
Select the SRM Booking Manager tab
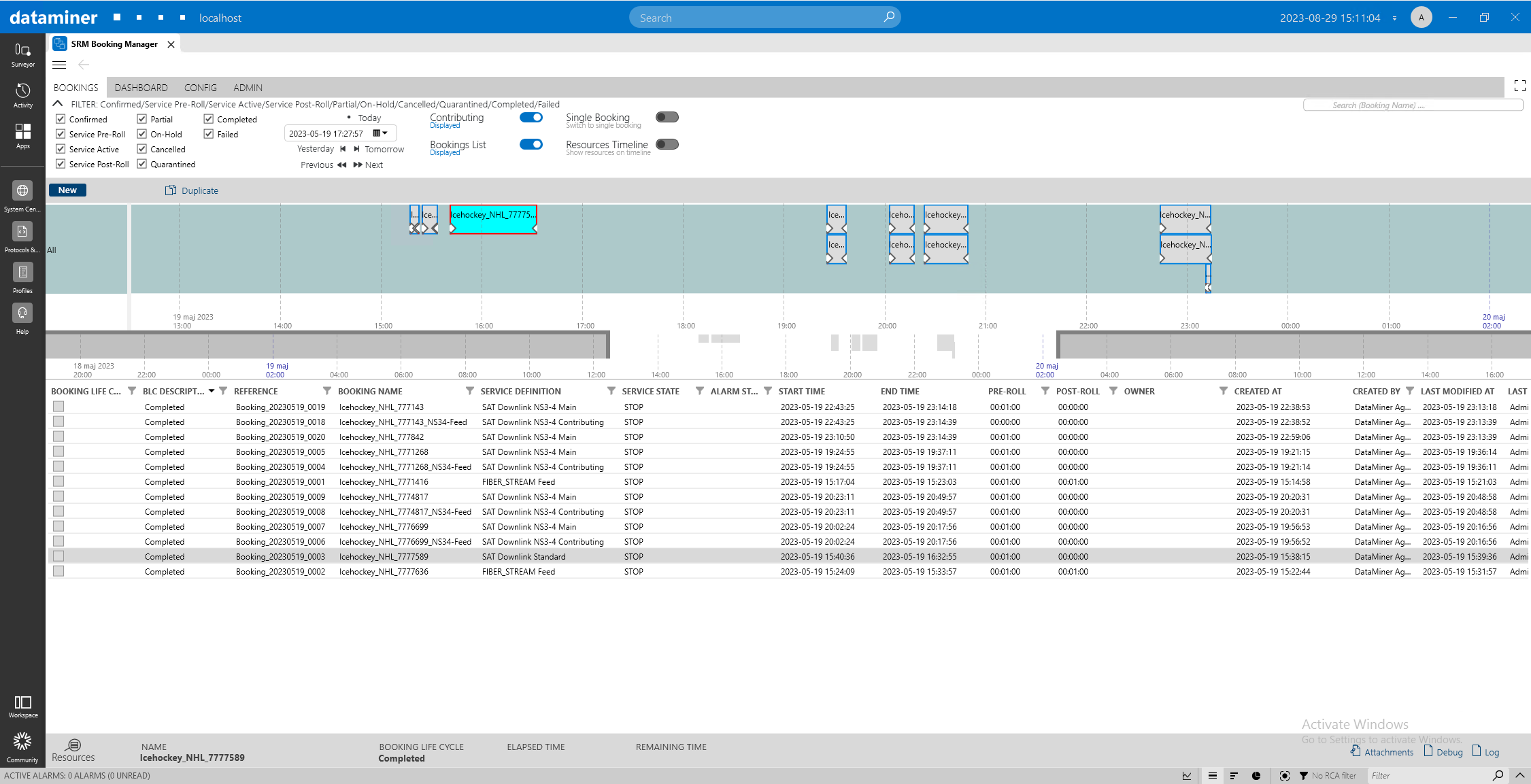point(114,44)
